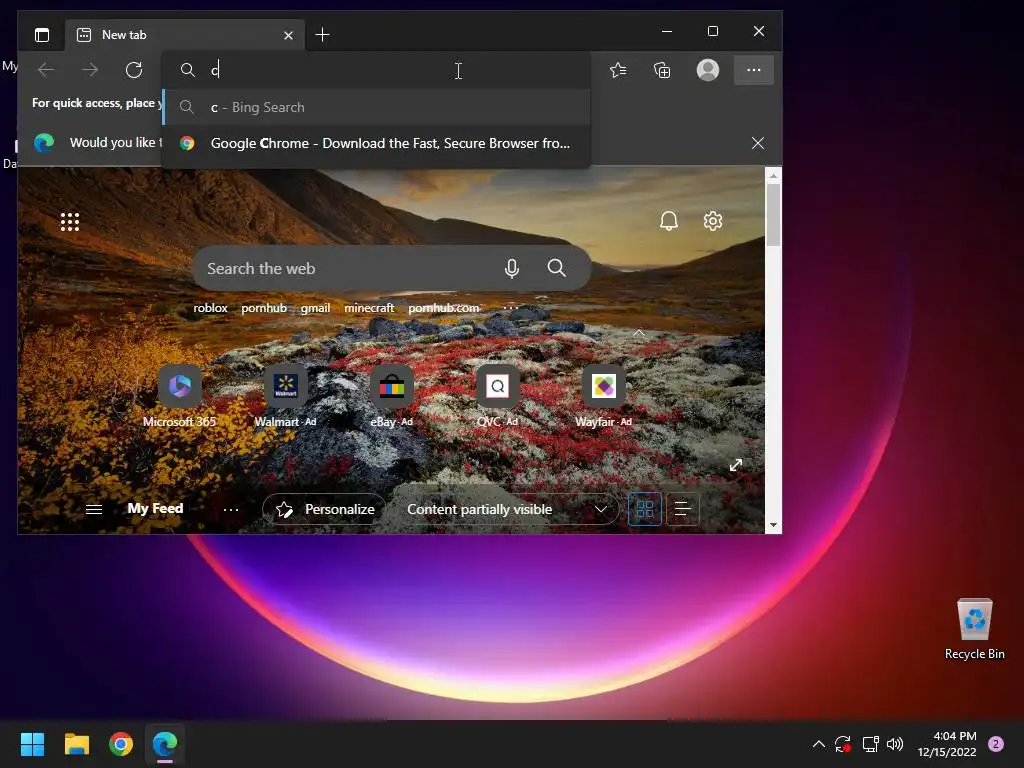Open the eBay quick link
1024x768 pixels.
pos(392,396)
